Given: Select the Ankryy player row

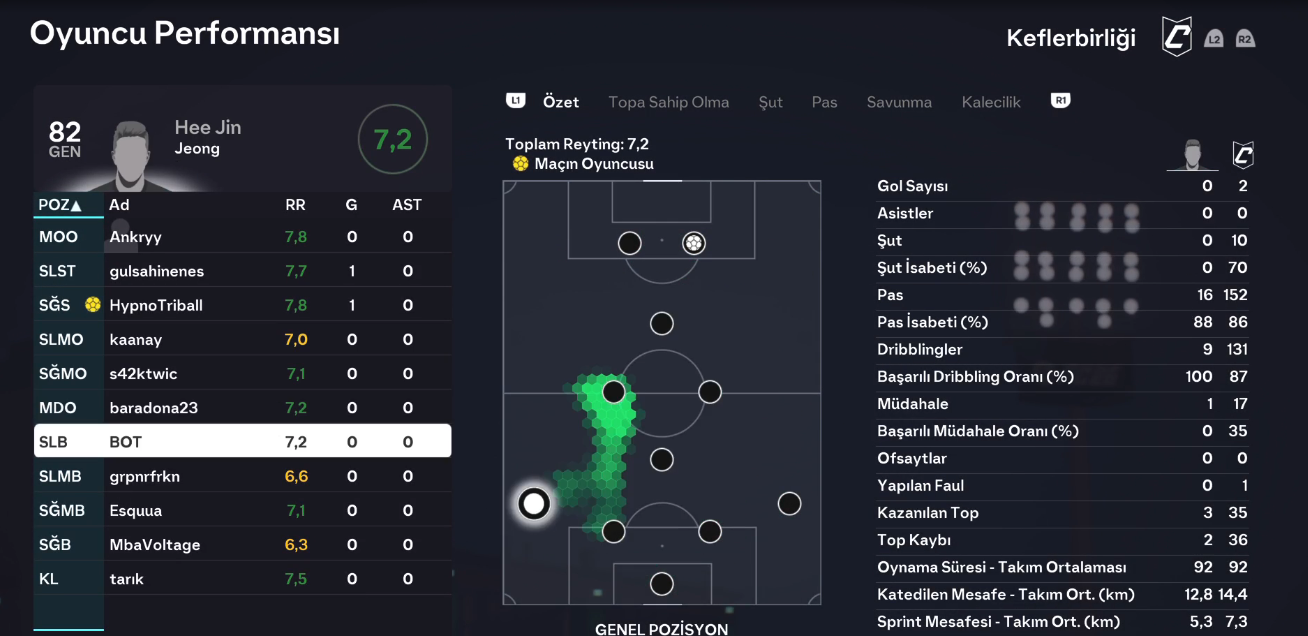Looking at the screenshot, I should [x=242, y=237].
